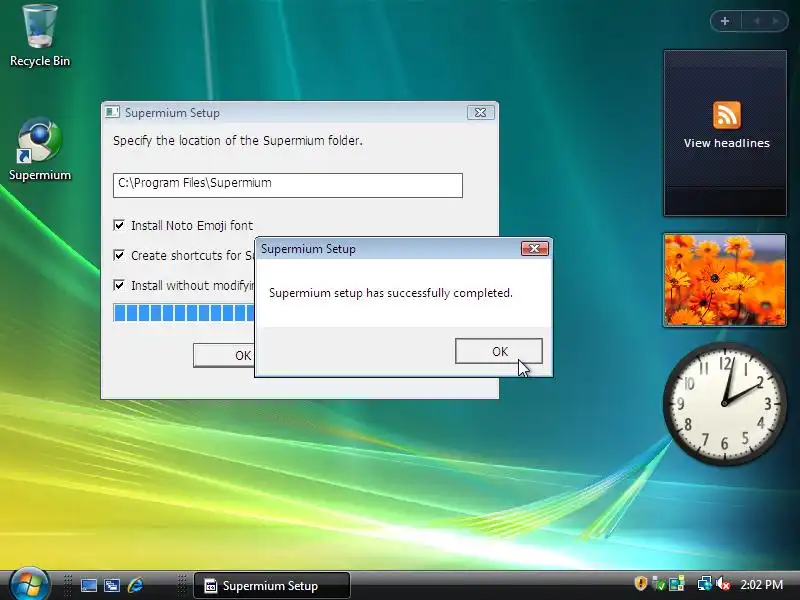
Task: Click View headlines text on feed gadget
Action: (x=727, y=143)
